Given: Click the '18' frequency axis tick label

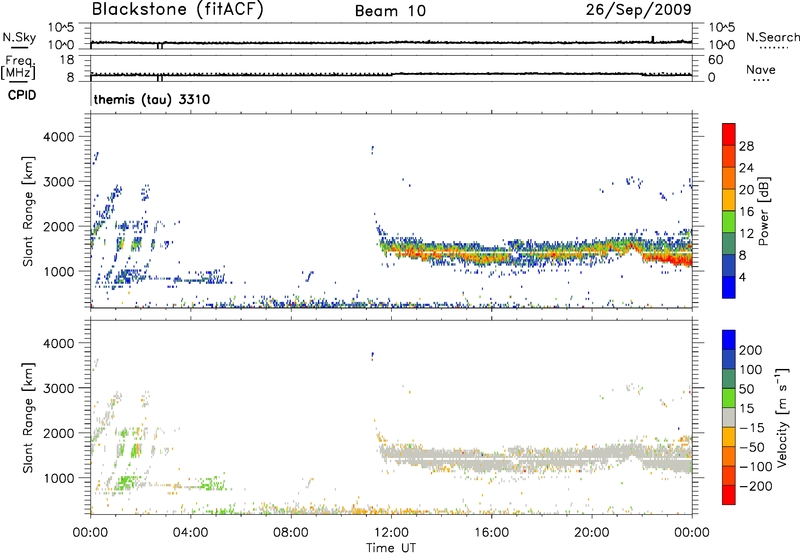Looking at the screenshot, I should tap(67, 60).
